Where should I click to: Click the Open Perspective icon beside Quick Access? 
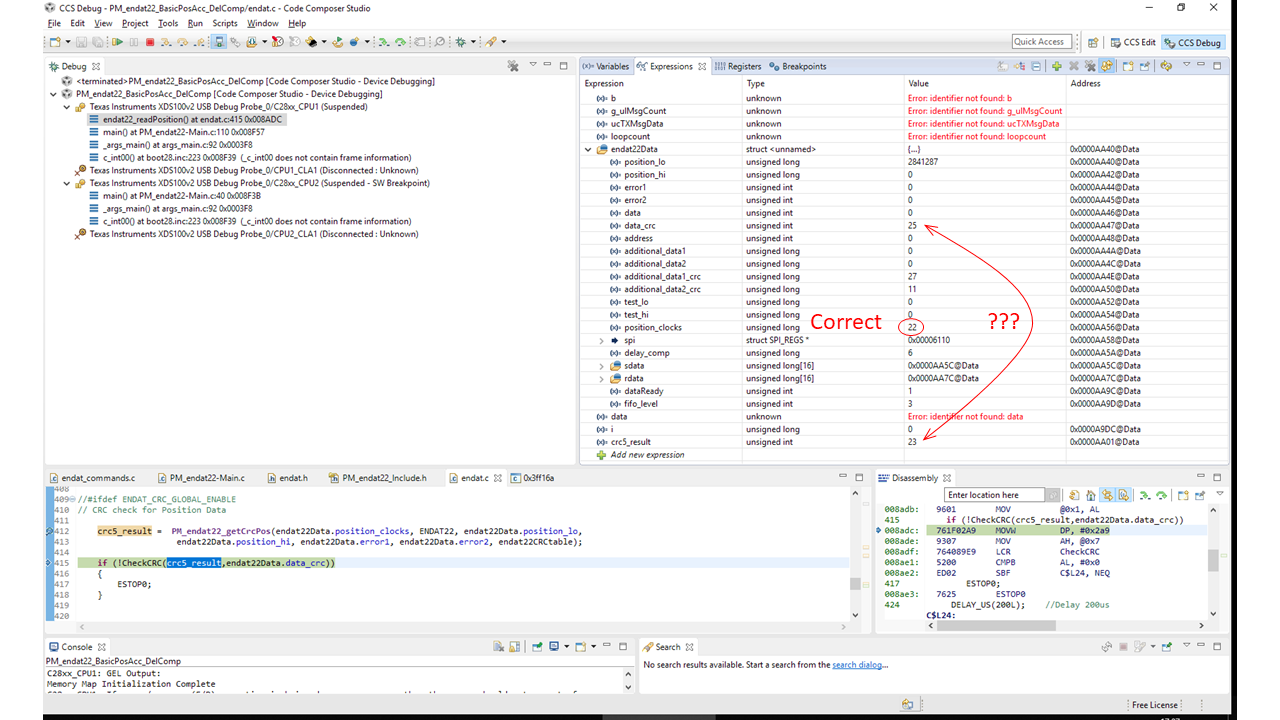1092,42
